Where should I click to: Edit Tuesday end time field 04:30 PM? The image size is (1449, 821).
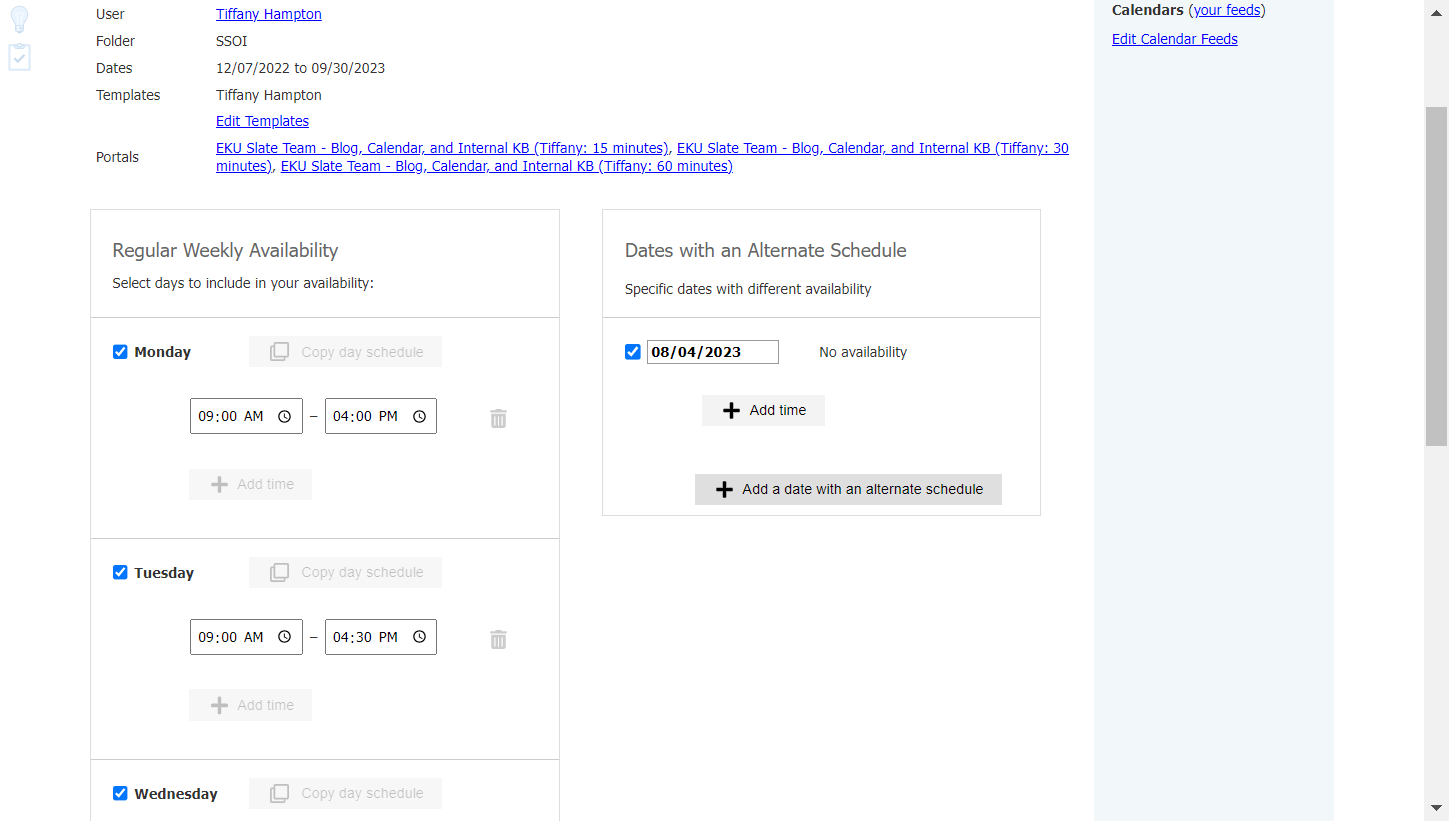tap(381, 637)
